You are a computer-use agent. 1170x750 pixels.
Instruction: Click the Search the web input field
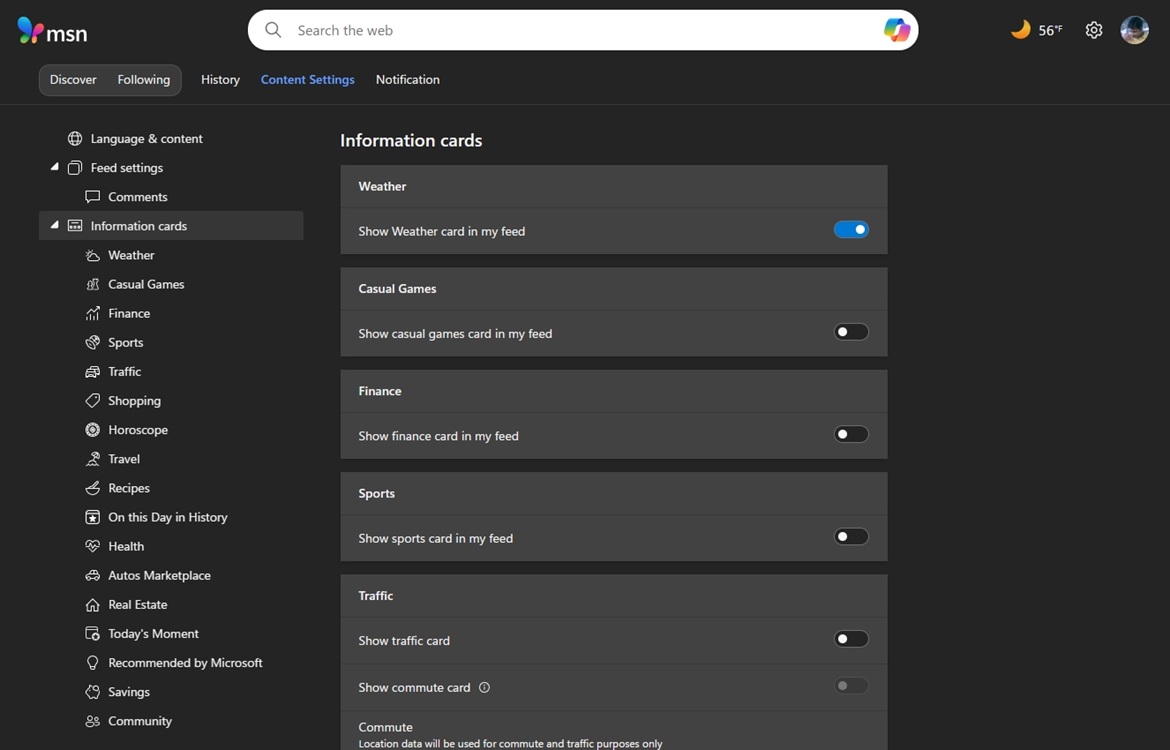coord(500,30)
